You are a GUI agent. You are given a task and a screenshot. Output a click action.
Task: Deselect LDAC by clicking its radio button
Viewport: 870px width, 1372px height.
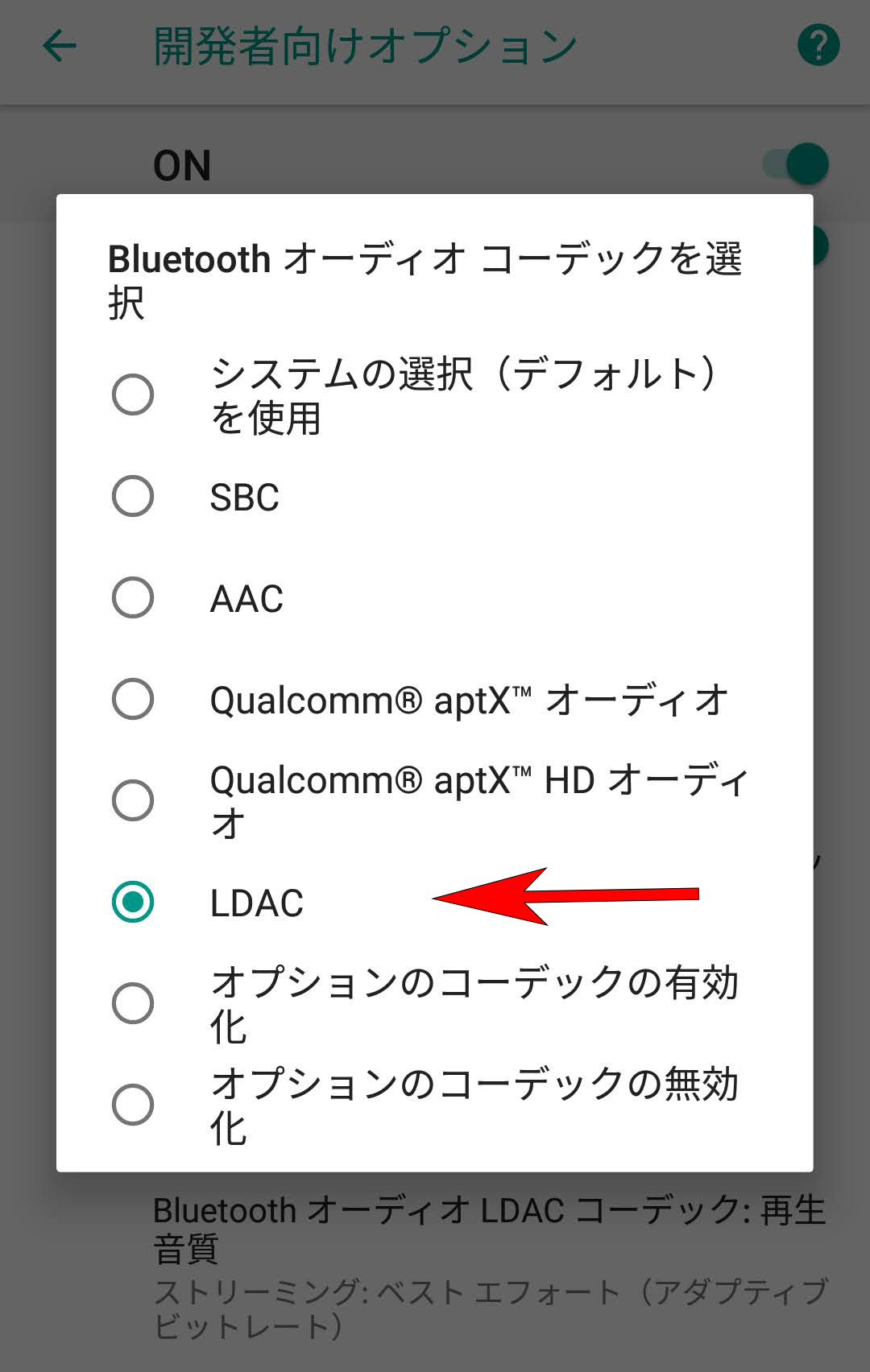pos(135,903)
